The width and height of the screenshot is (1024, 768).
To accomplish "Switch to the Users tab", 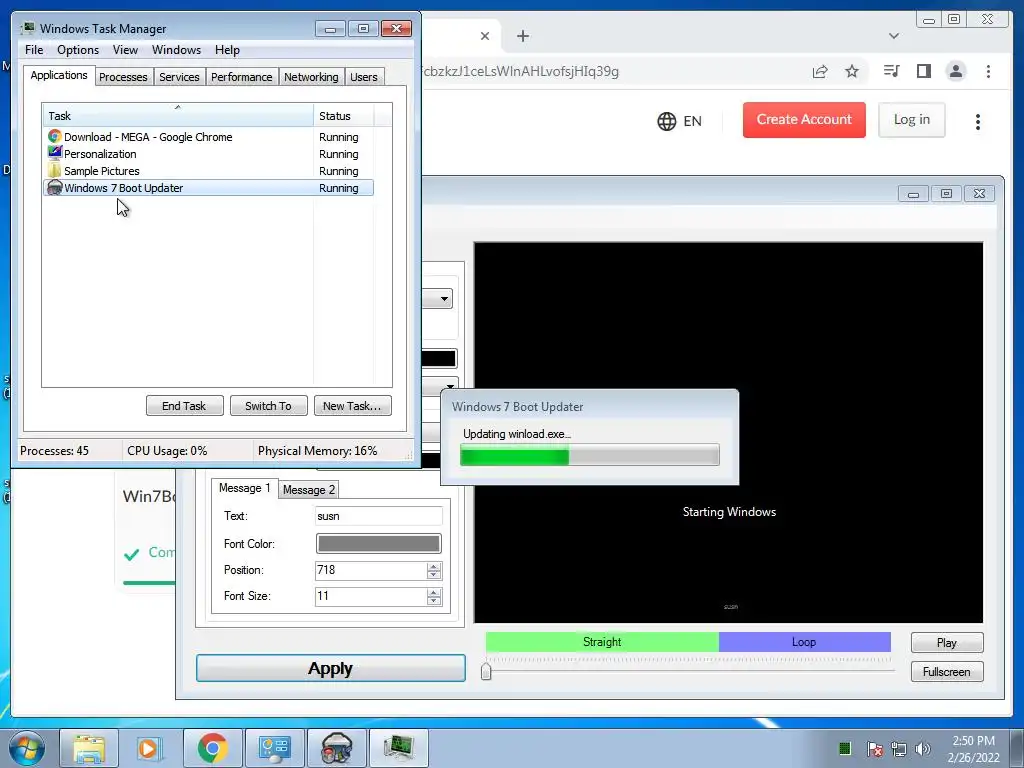I will (x=364, y=77).
